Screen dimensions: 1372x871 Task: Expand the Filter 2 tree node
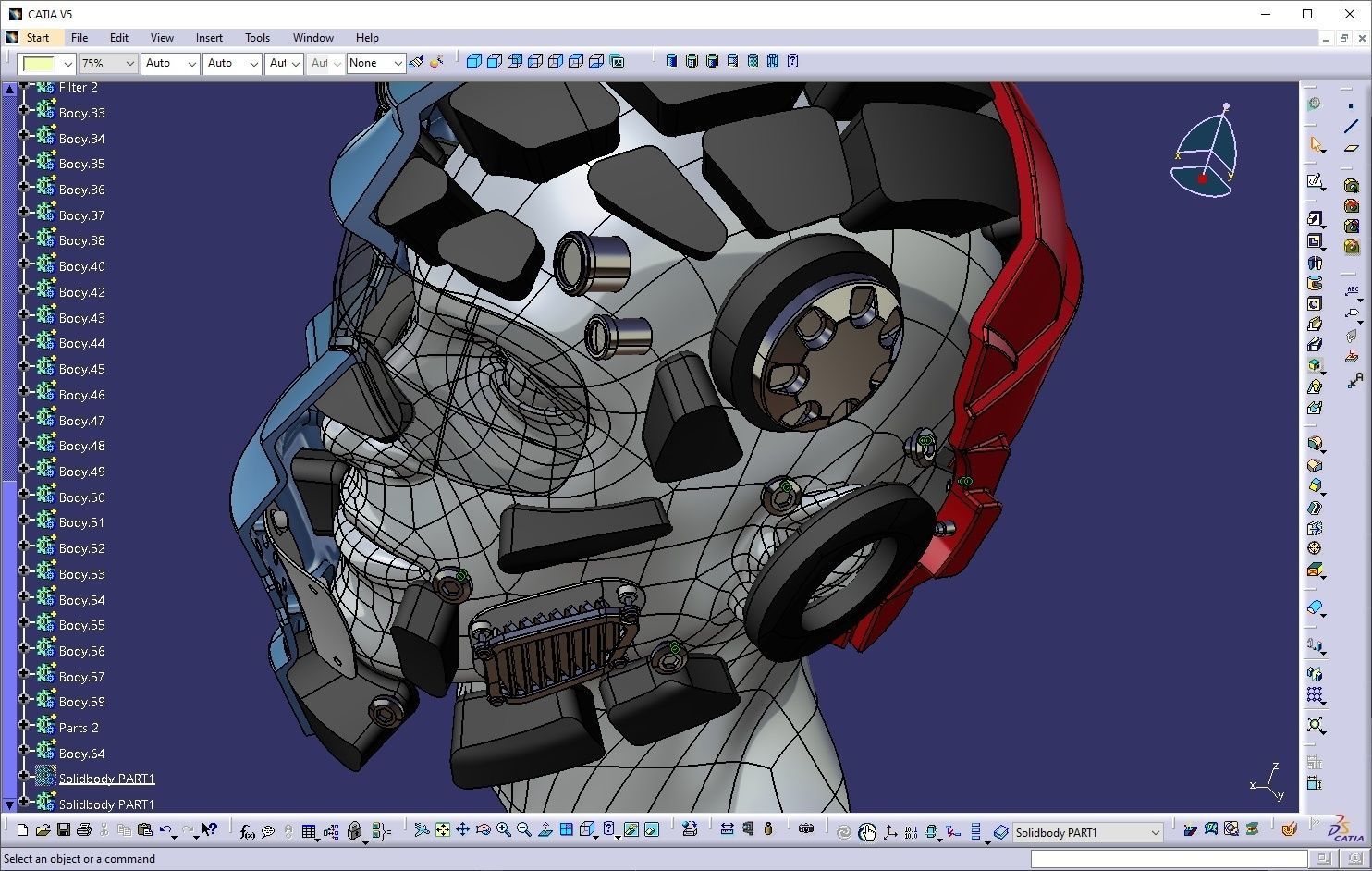[24, 87]
